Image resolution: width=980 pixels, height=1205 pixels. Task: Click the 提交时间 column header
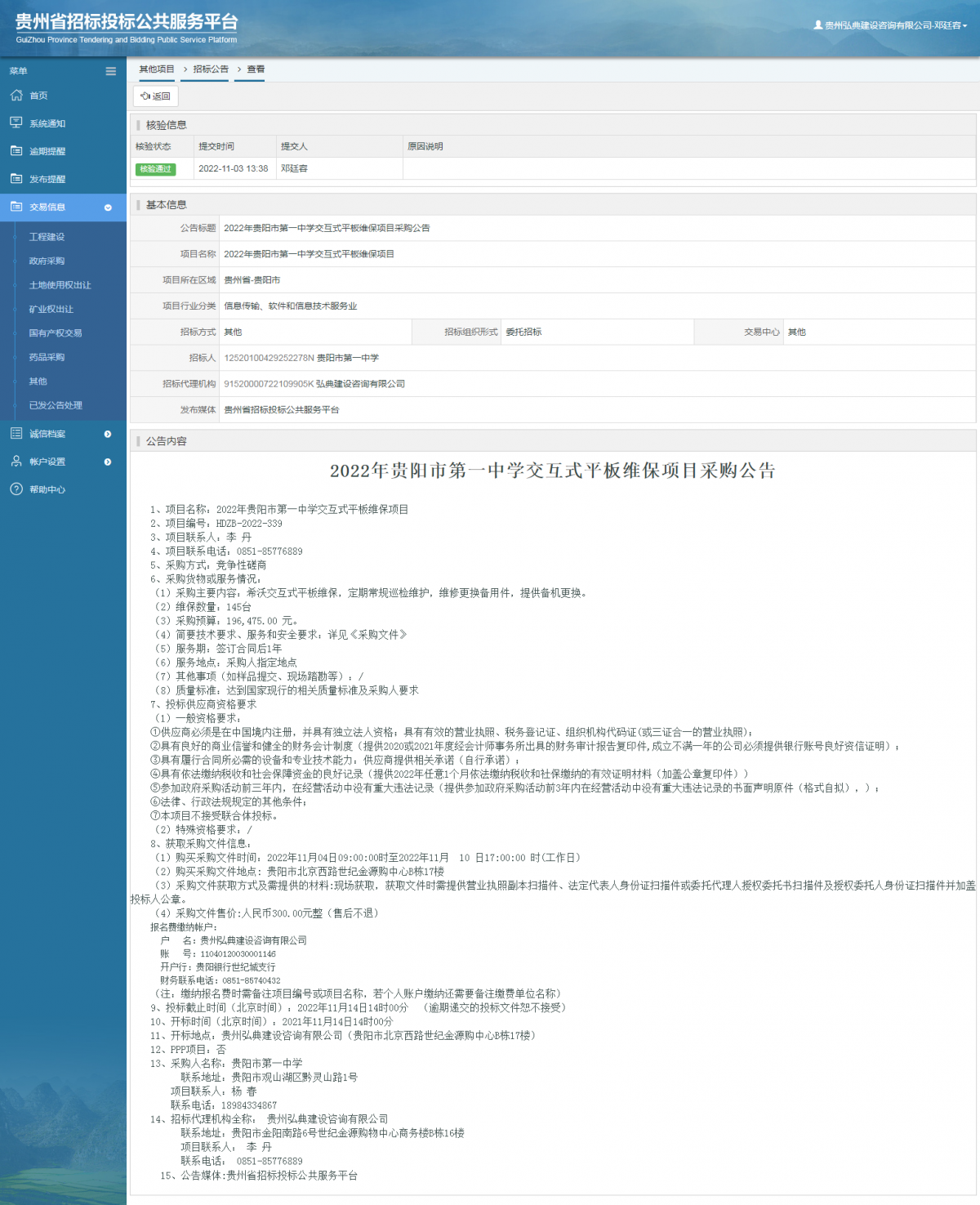[x=216, y=146]
